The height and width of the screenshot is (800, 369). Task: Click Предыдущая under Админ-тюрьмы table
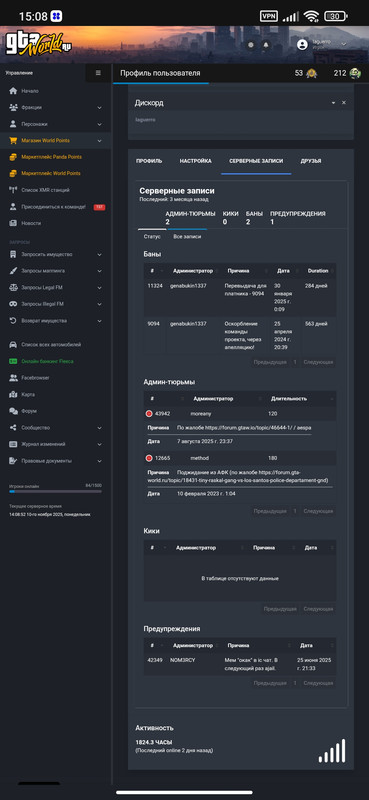pyautogui.click(x=270, y=511)
